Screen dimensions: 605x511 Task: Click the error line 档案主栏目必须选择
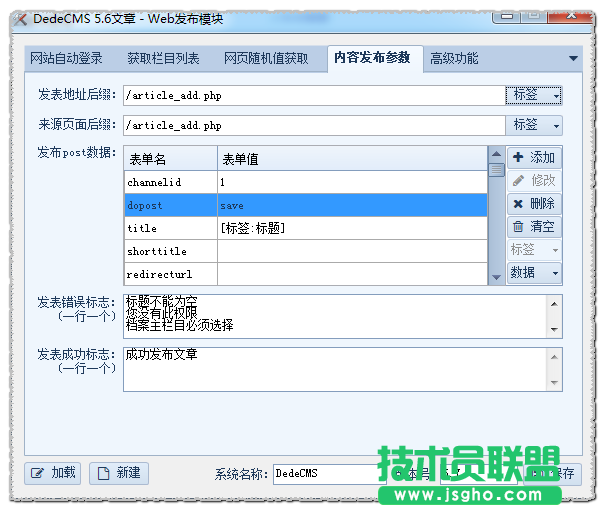coord(179,325)
